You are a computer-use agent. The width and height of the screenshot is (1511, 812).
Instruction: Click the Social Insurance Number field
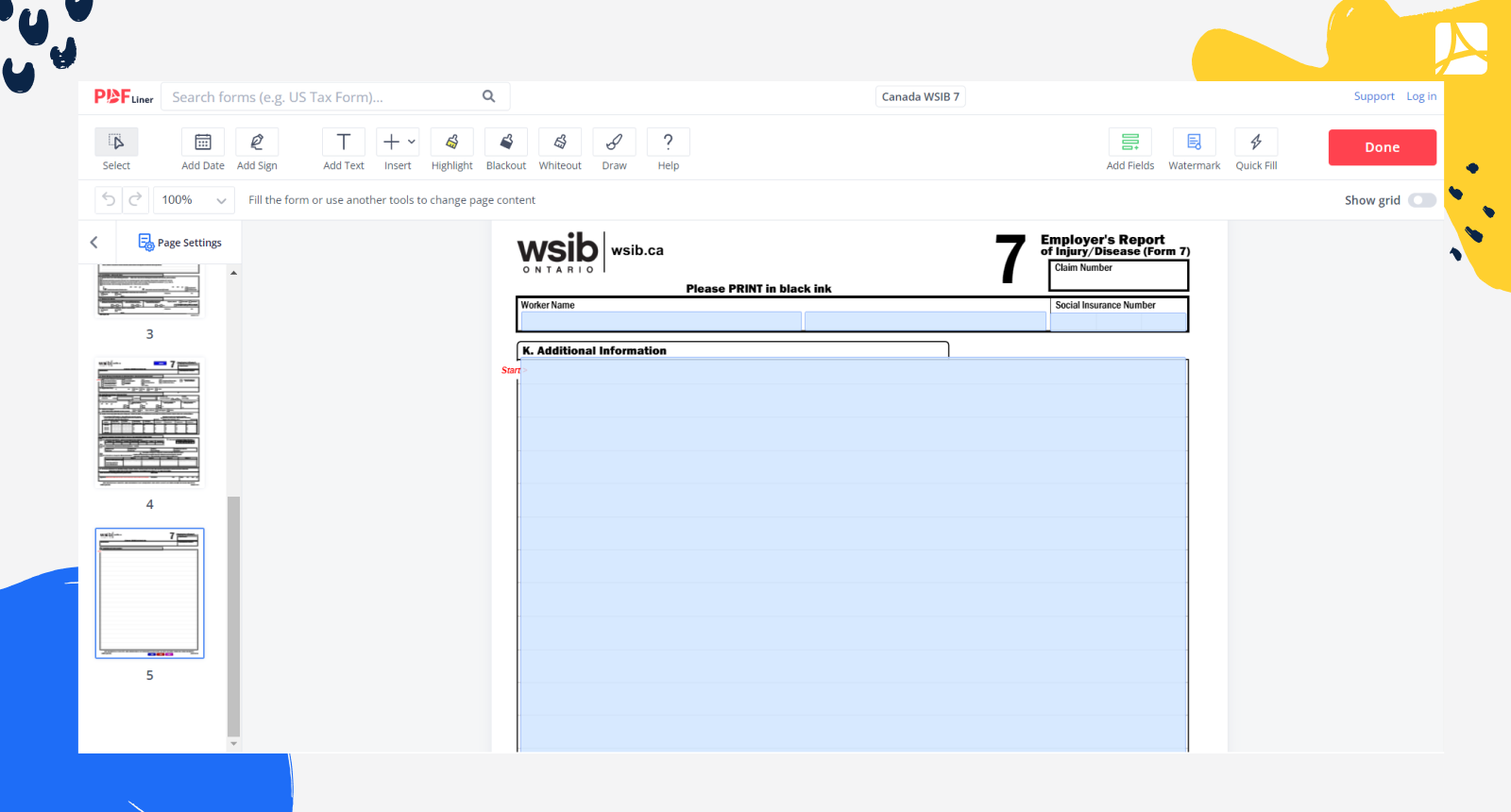pyautogui.click(x=1119, y=321)
